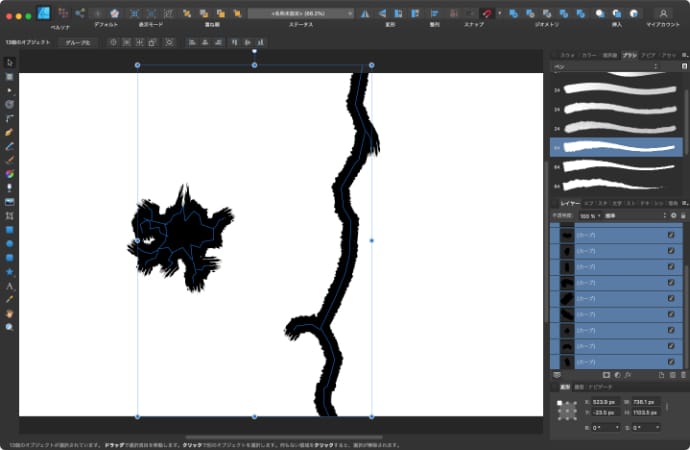Screen dimensions: 690x450
Task: Toggle visibility checkbox of the first curve layer
Action: [671, 235]
